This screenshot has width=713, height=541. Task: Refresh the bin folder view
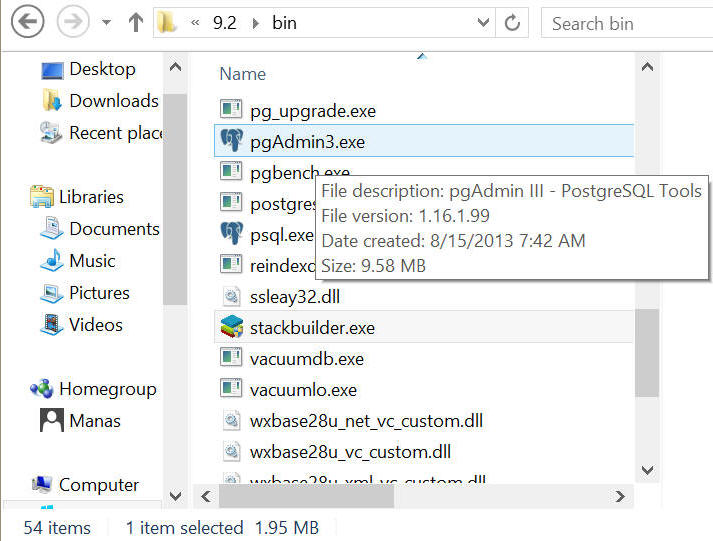pos(512,22)
